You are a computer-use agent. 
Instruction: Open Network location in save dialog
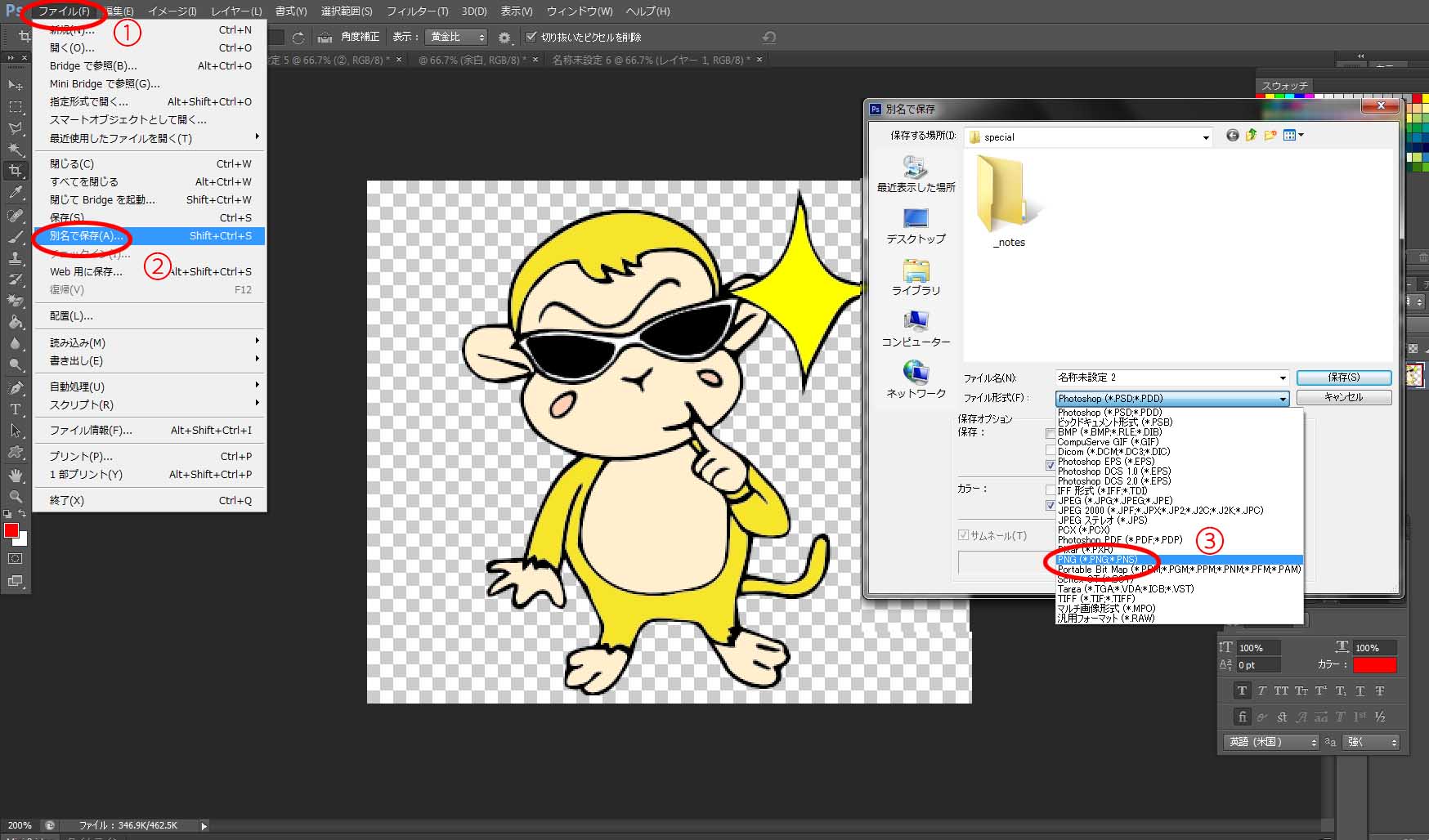pyautogui.click(x=916, y=381)
